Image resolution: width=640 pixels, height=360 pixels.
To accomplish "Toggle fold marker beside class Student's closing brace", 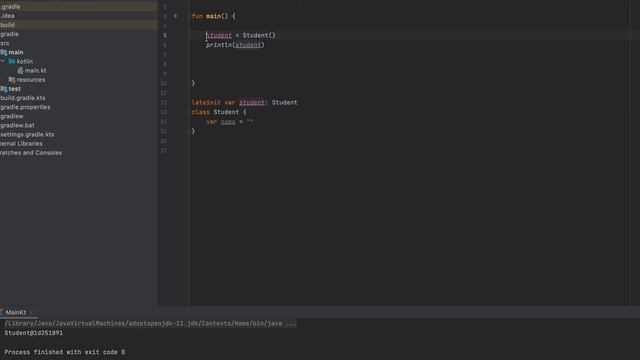I will tap(189, 131).
